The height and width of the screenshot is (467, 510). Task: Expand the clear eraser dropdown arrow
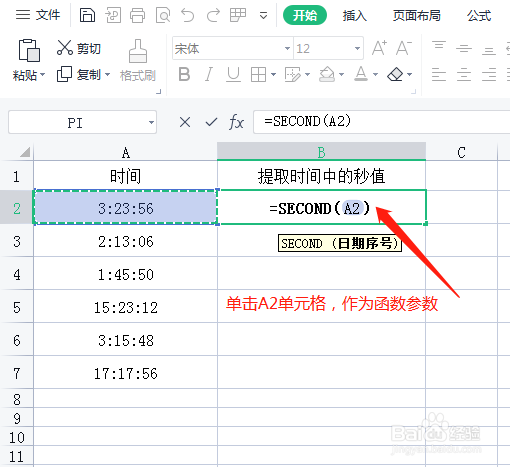410,74
